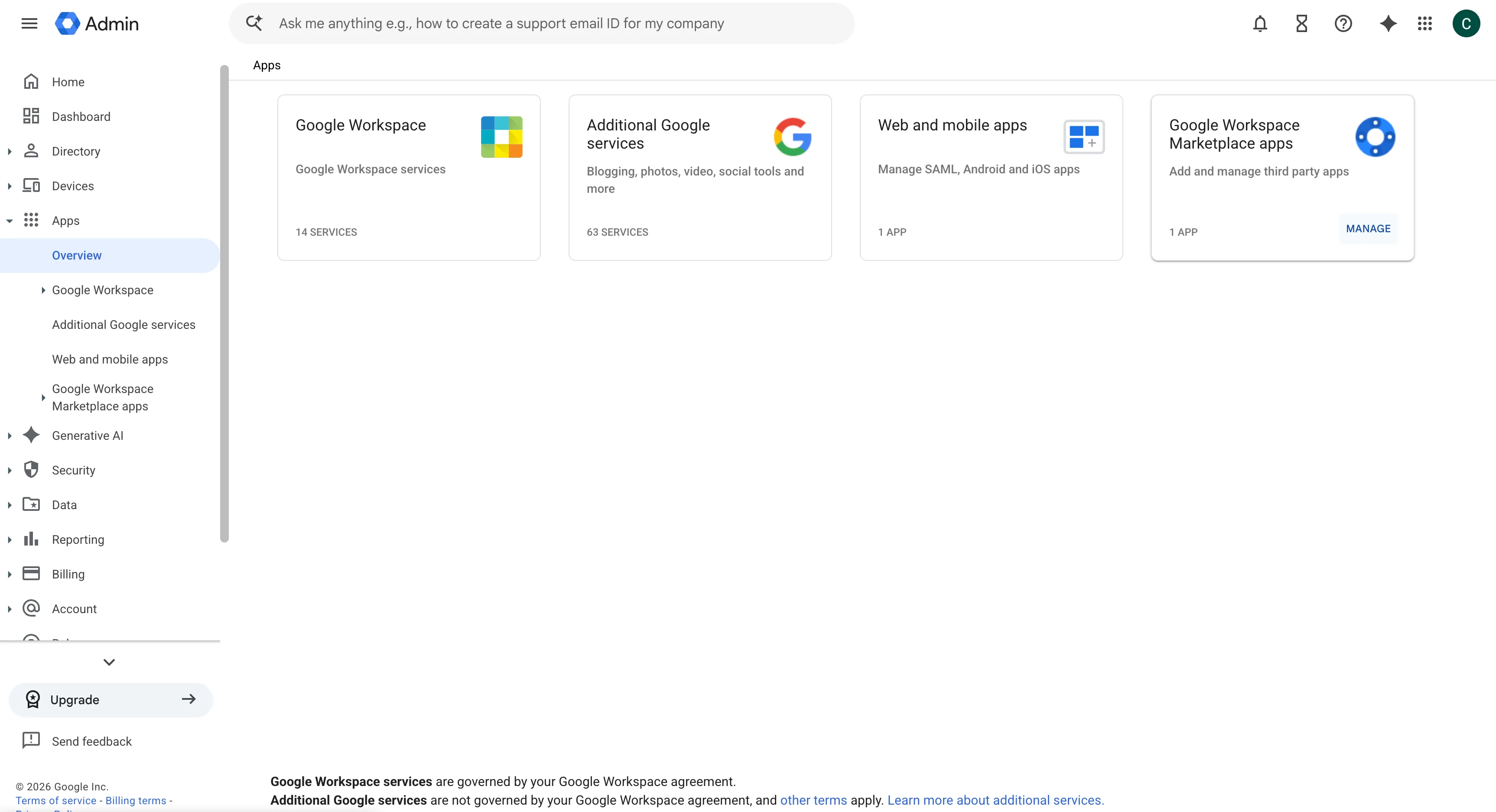
Task: Open Terms of service link
Action: coord(56,800)
